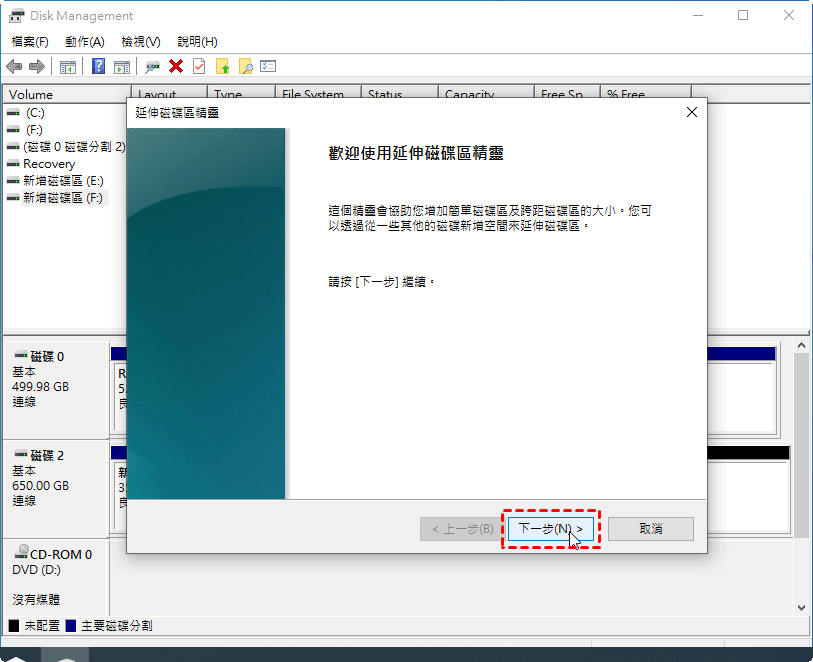Viewport: 813px width, 662px height.
Task: Maximize the Disk Management window
Action: click(x=743, y=16)
